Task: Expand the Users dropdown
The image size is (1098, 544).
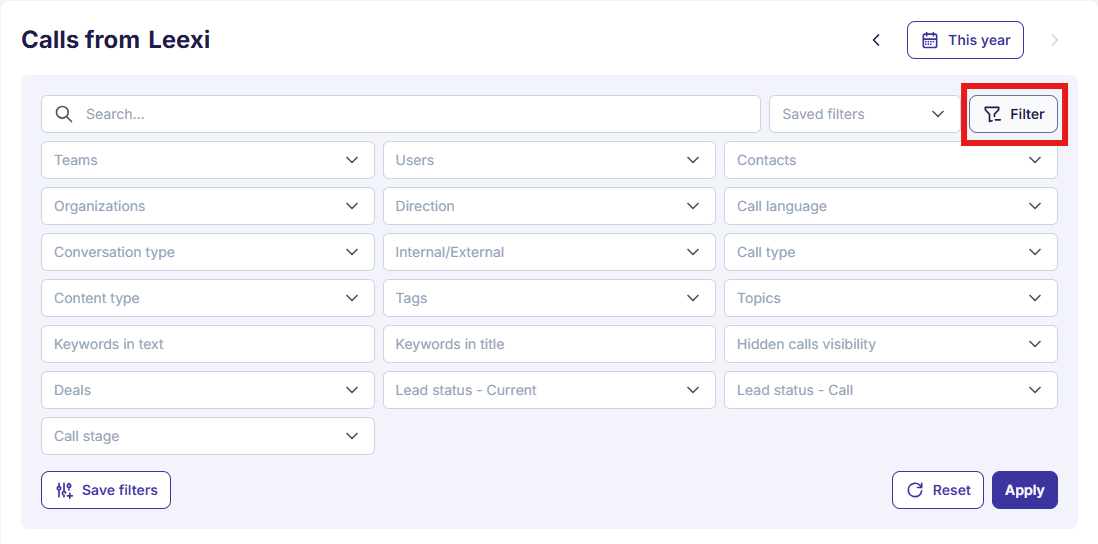Action: pyautogui.click(x=549, y=160)
